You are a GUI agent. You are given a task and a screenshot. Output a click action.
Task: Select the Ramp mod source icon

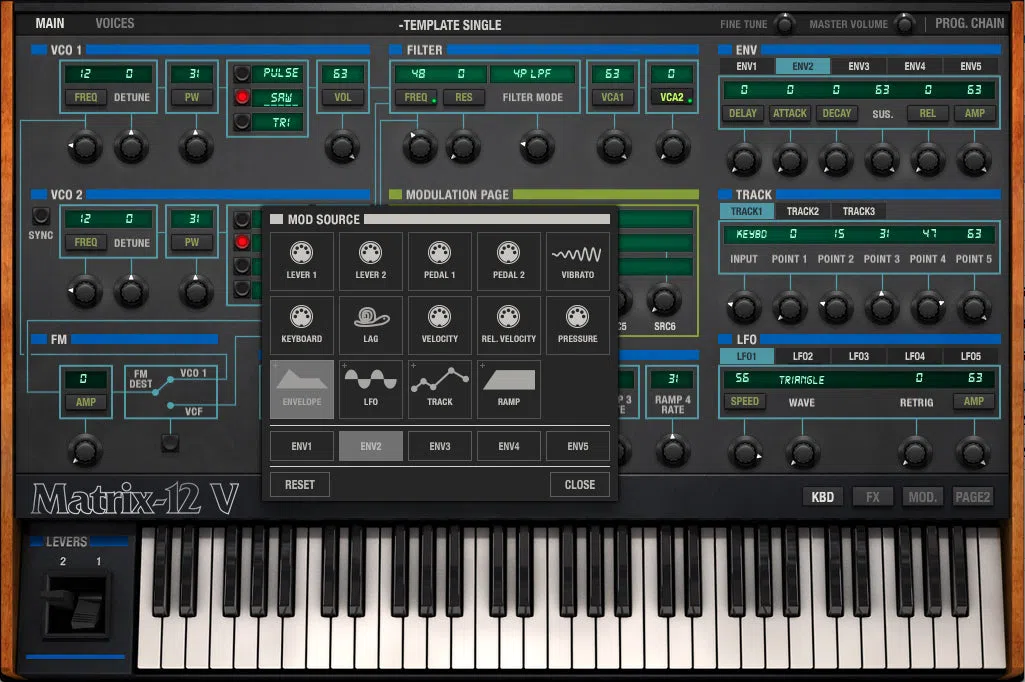pos(509,389)
